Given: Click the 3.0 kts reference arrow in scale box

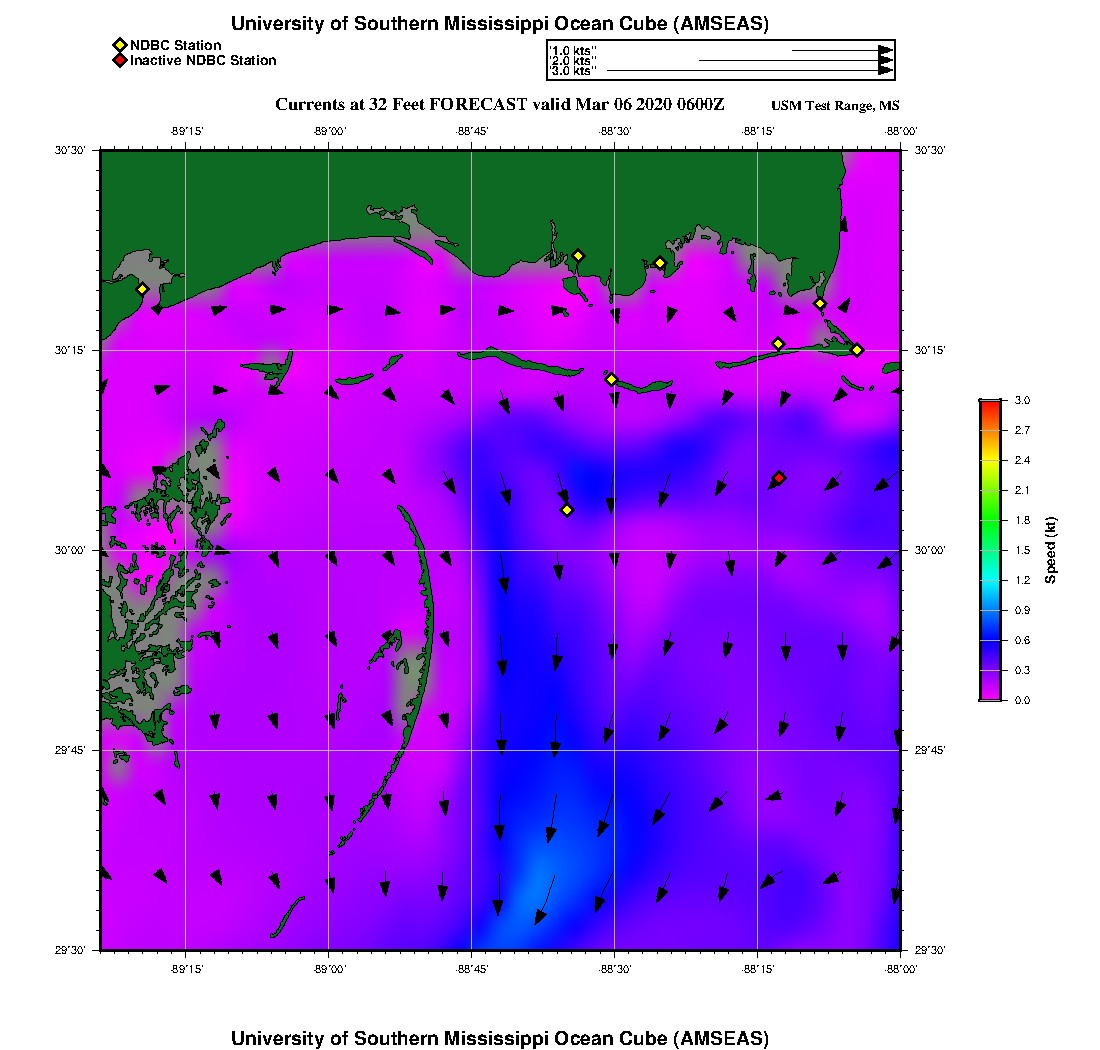Looking at the screenshot, I should pyautogui.click(x=750, y=71).
